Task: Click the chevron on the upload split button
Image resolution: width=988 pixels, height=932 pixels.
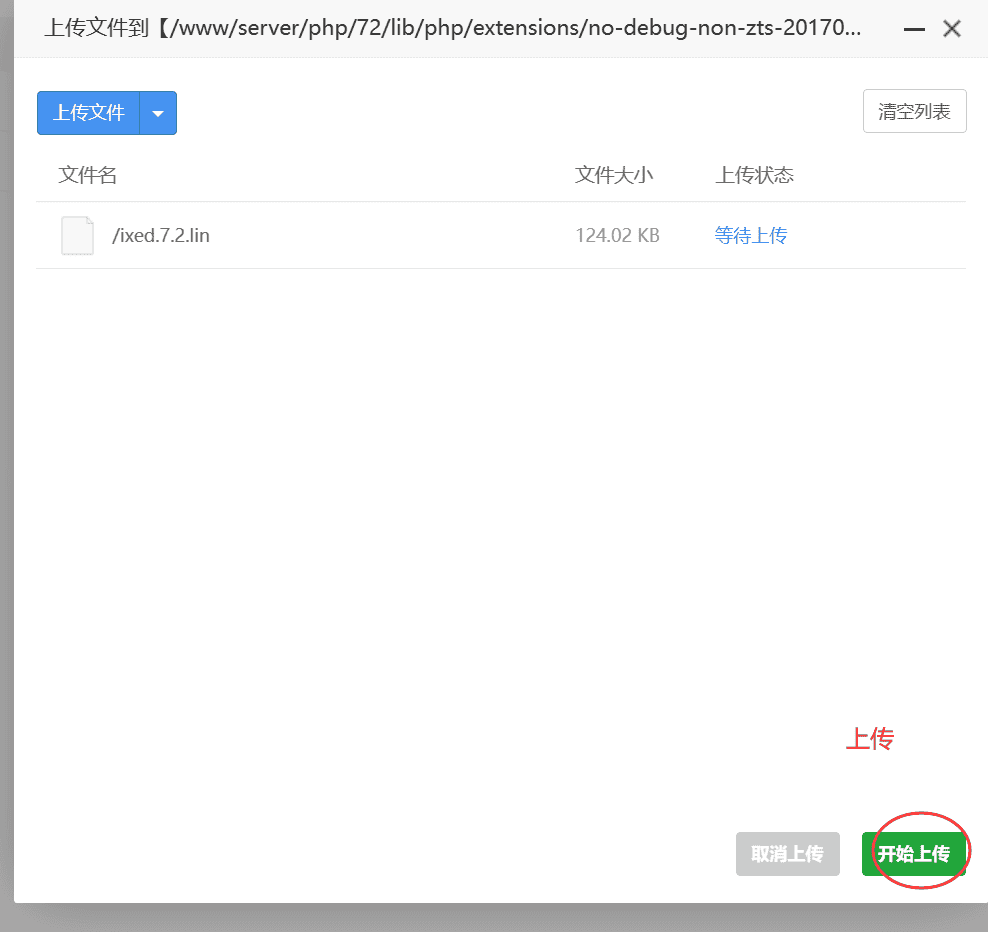Action: [158, 113]
